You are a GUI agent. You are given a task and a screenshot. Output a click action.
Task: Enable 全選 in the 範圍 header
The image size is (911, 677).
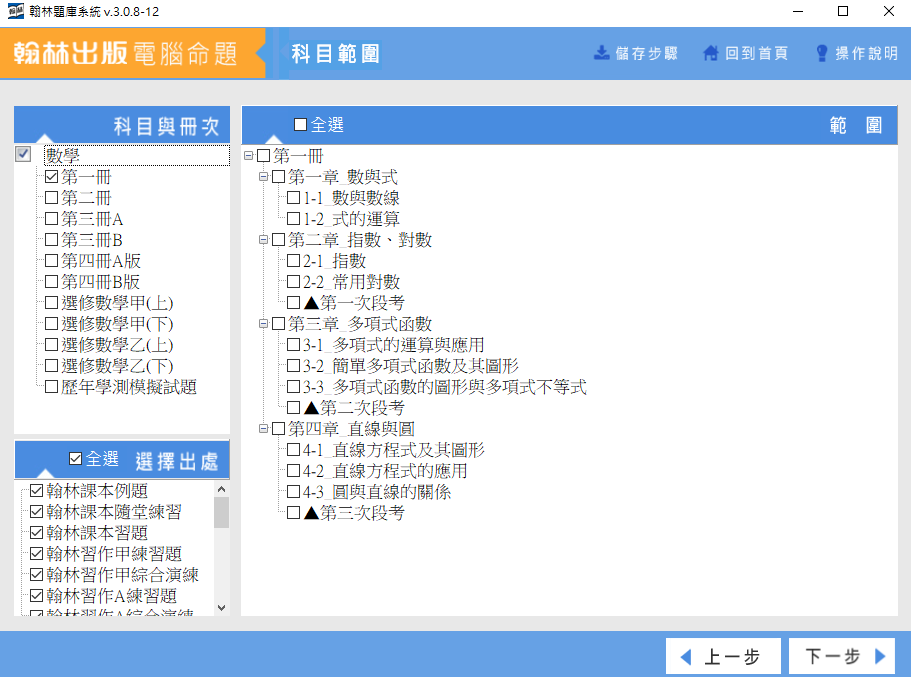click(x=301, y=125)
